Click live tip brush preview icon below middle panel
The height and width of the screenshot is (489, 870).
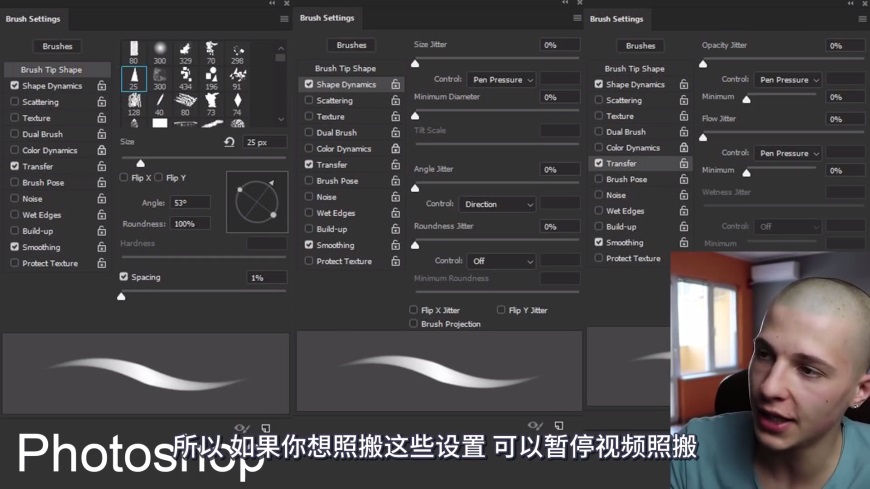click(535, 426)
